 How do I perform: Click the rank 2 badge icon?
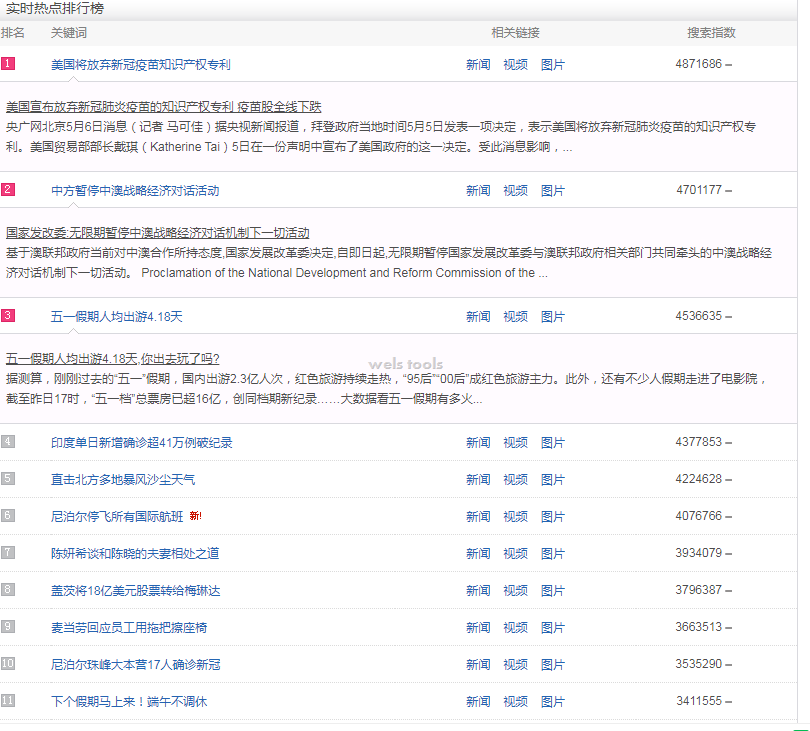coord(8,190)
